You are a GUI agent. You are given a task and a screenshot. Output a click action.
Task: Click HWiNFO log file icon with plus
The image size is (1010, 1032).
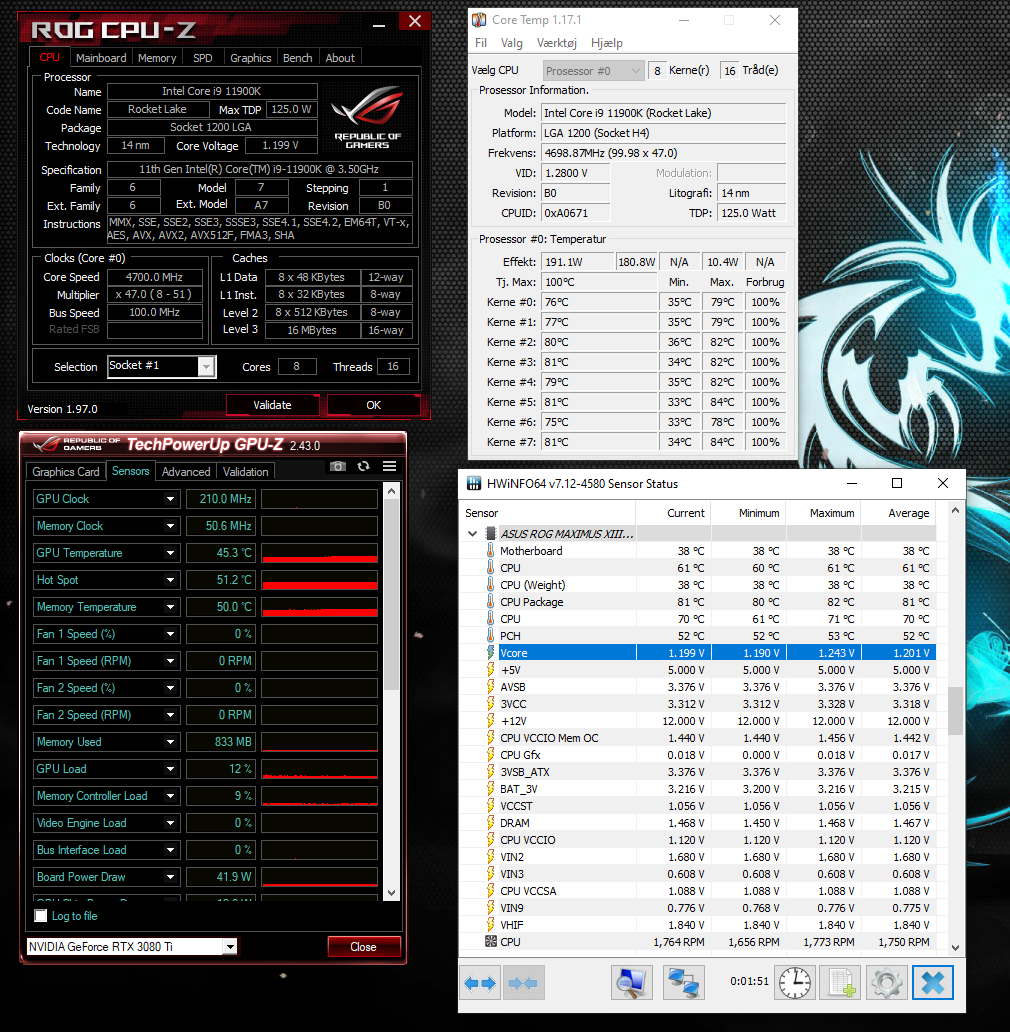840,983
